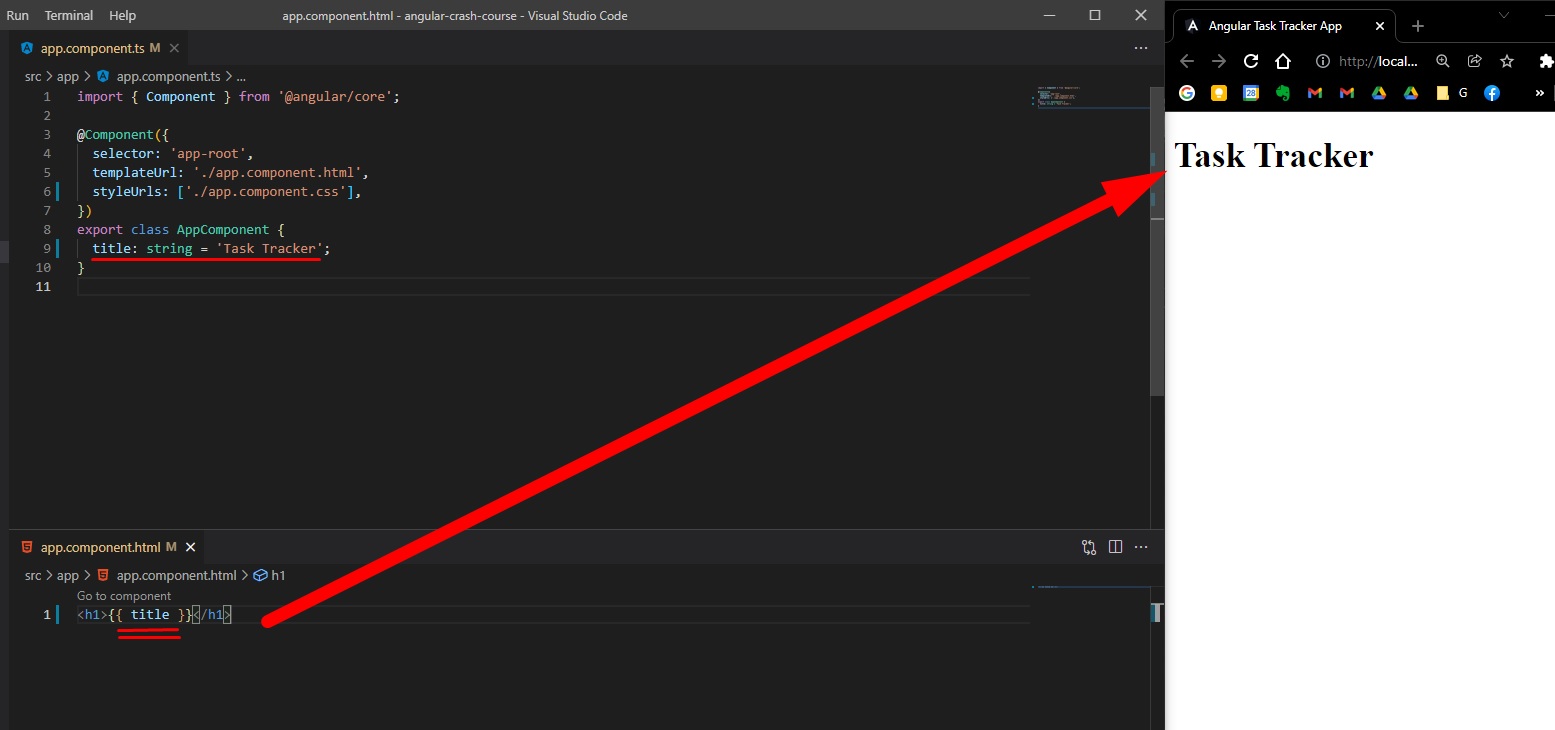Click the share page icon in address bar
The image size is (1555, 730).
(x=1474, y=61)
